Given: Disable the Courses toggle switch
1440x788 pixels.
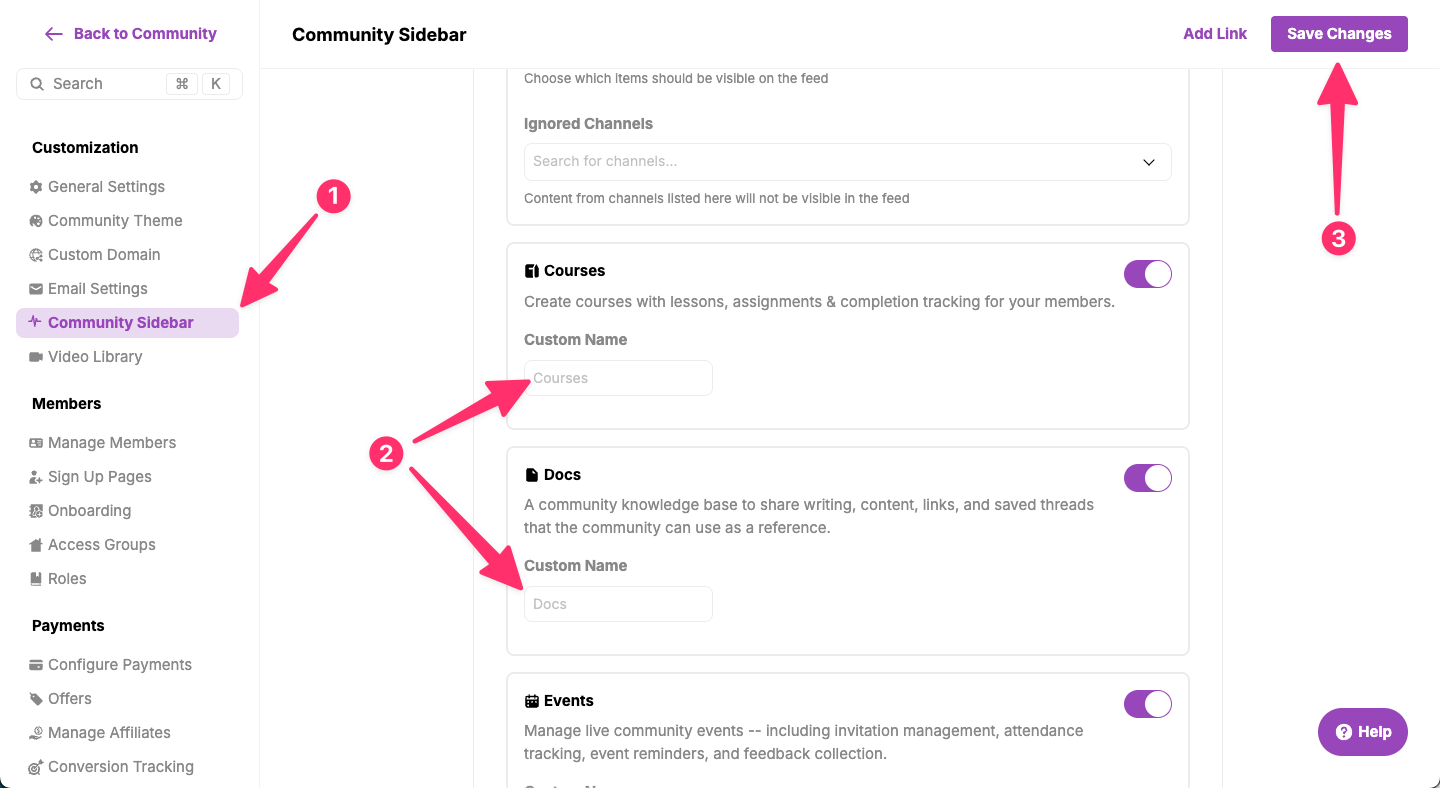Looking at the screenshot, I should point(1148,274).
